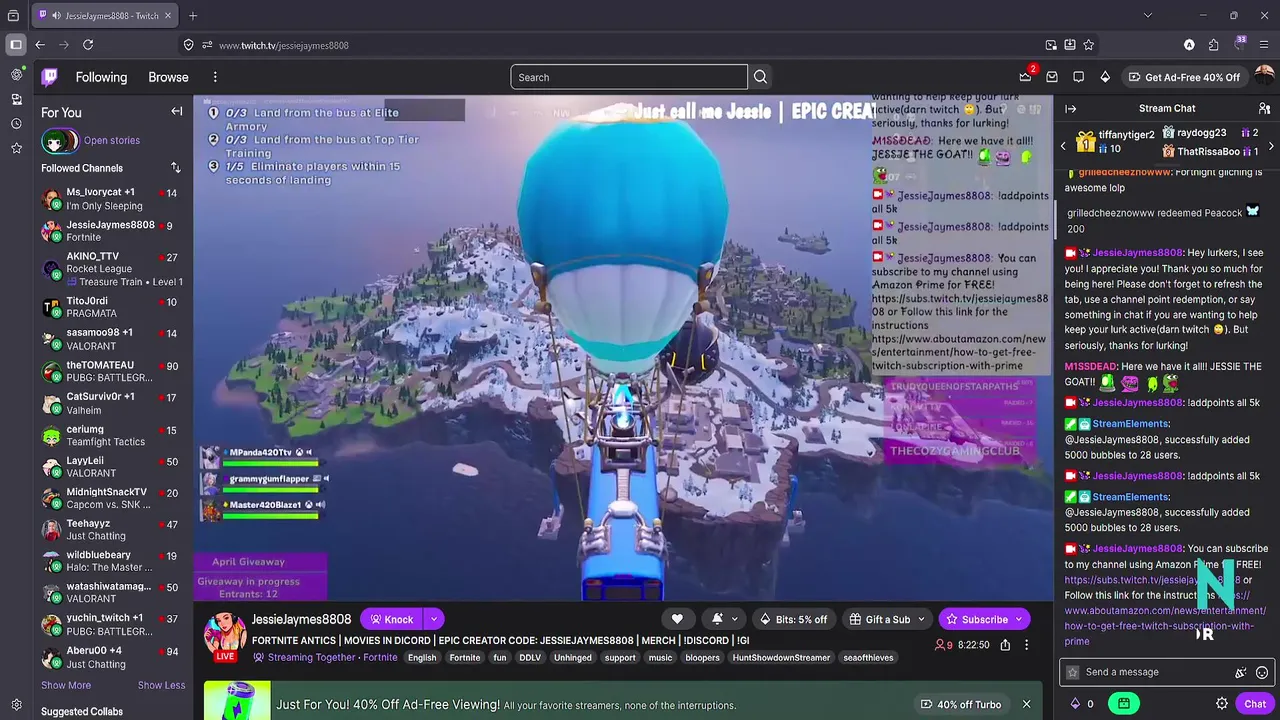Open the Bits cheer icon in chat input
The width and height of the screenshot is (1280, 720).
click(x=1241, y=673)
